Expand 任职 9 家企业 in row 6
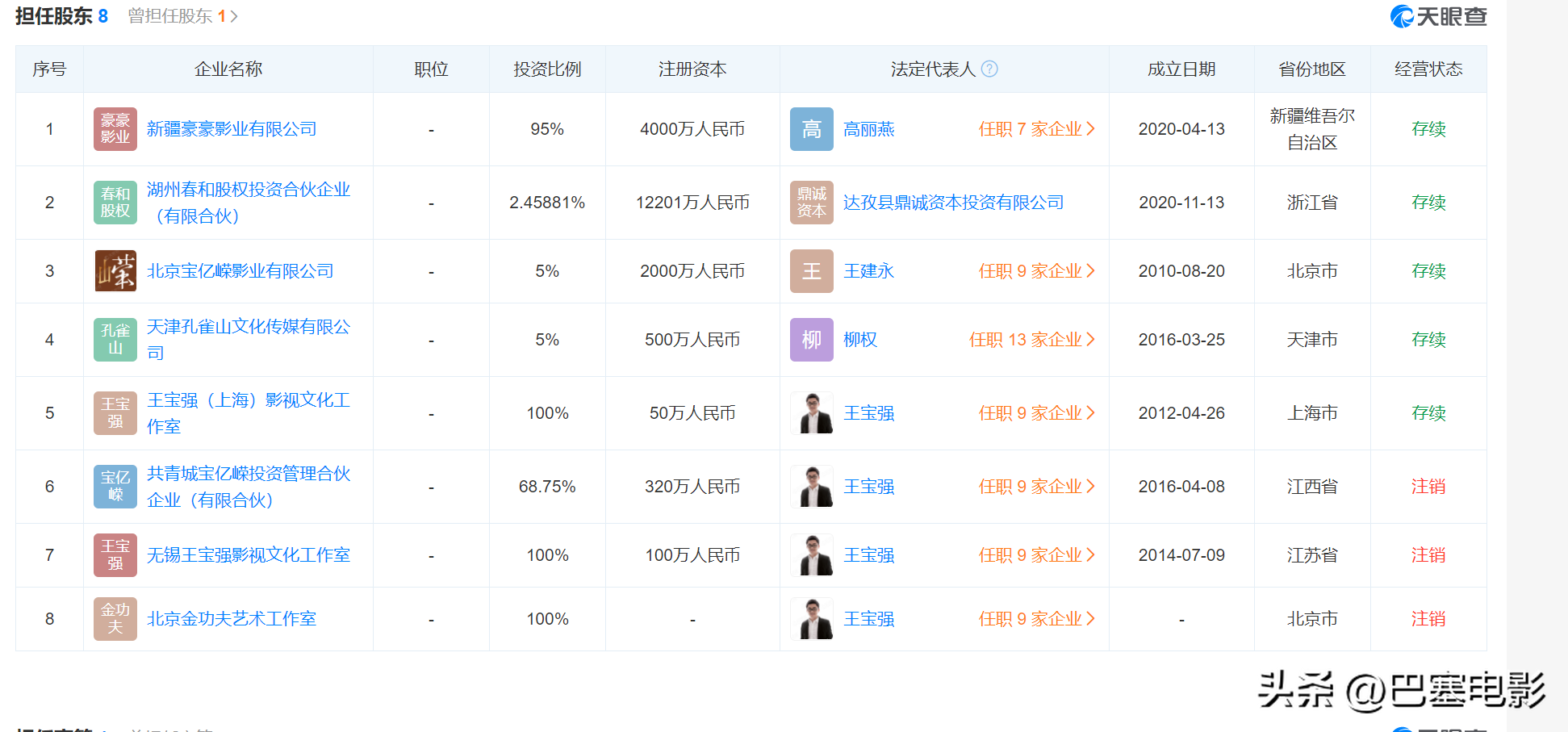The image size is (1568, 732). (1037, 487)
